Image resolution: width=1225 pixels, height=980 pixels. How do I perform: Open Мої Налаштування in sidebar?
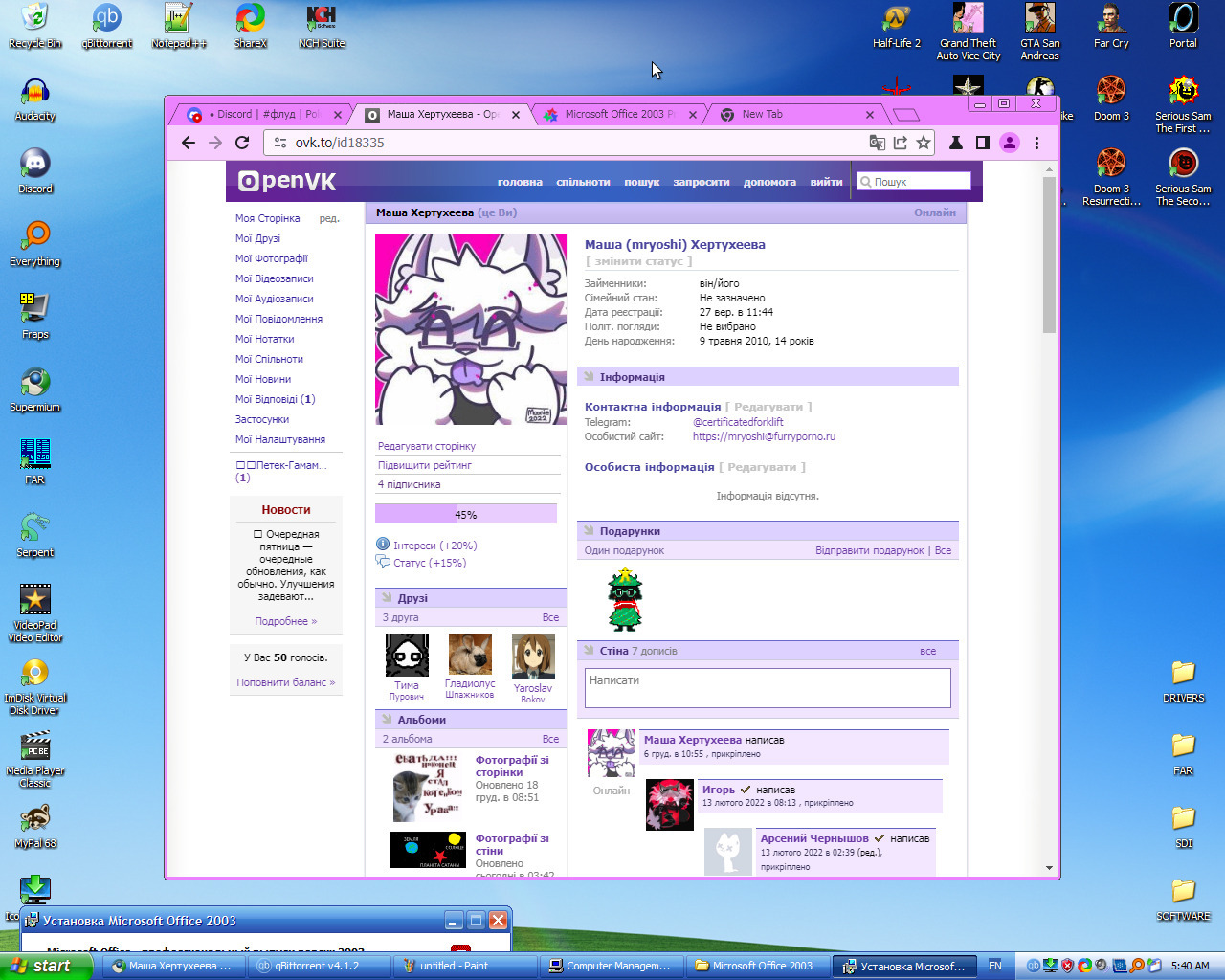point(280,439)
